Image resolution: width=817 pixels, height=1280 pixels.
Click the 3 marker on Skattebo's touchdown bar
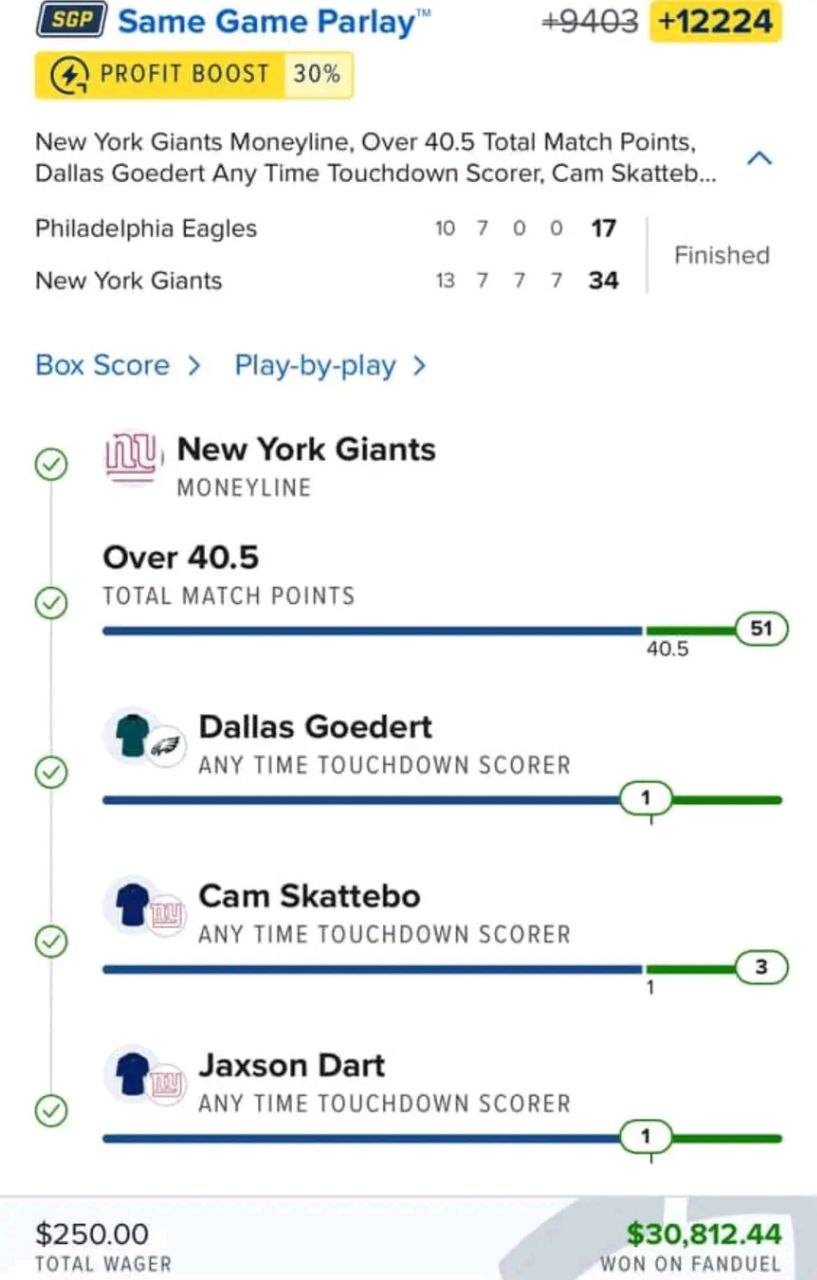point(762,967)
